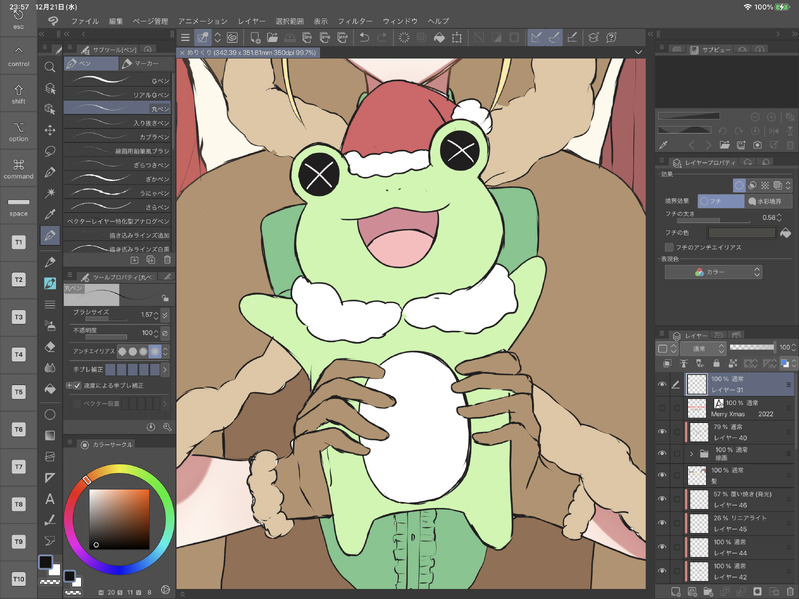The height and width of the screenshot is (599, 799).
Task: Hide the 線画 folder layer
Action: [x=662, y=453]
